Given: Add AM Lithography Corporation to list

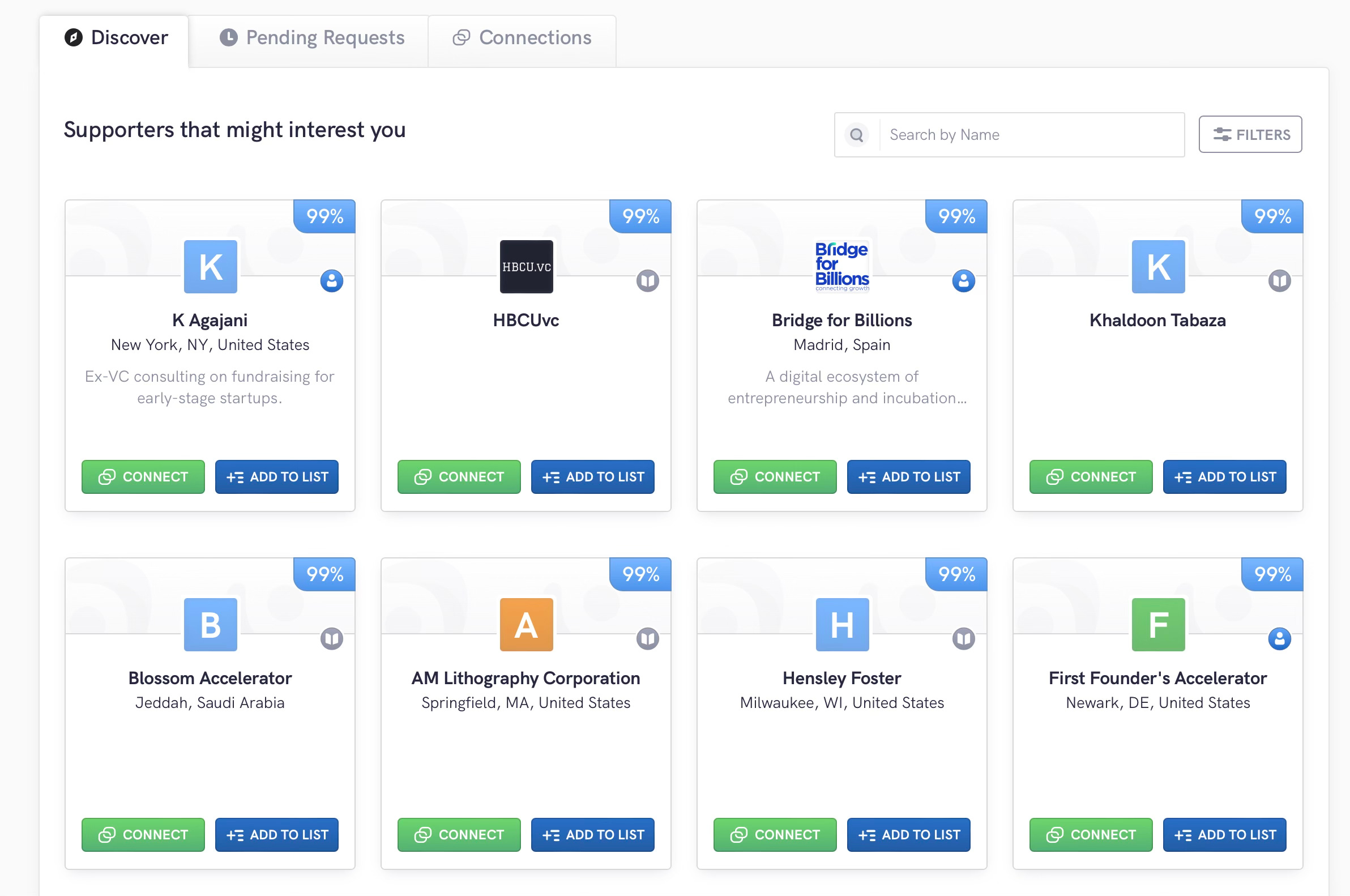Looking at the screenshot, I should point(592,834).
